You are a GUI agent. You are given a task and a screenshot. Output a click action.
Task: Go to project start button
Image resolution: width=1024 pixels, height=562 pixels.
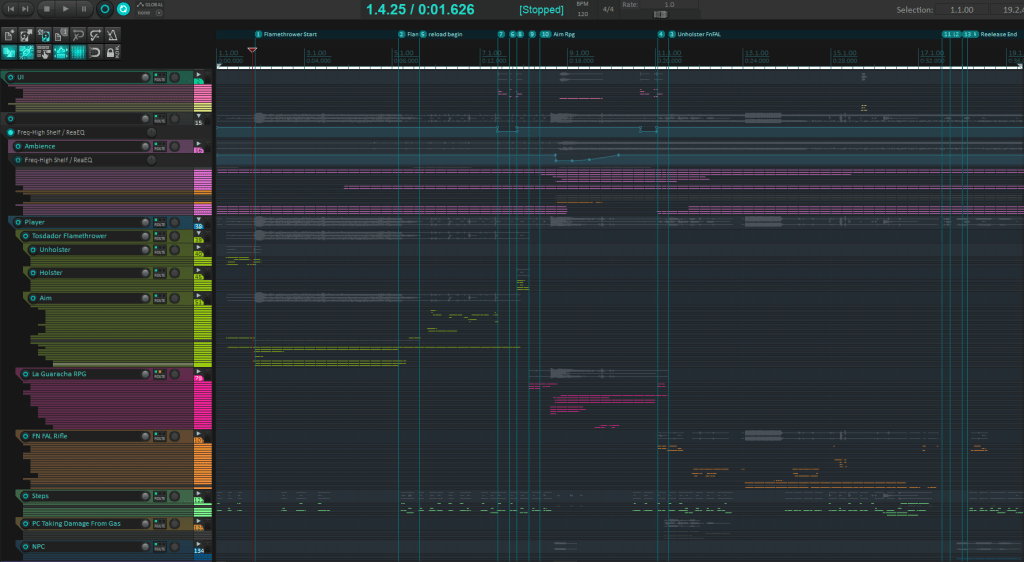(x=11, y=9)
